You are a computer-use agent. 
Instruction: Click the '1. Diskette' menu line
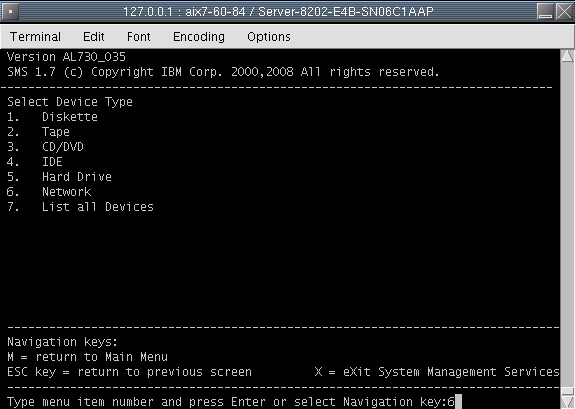tap(52, 117)
